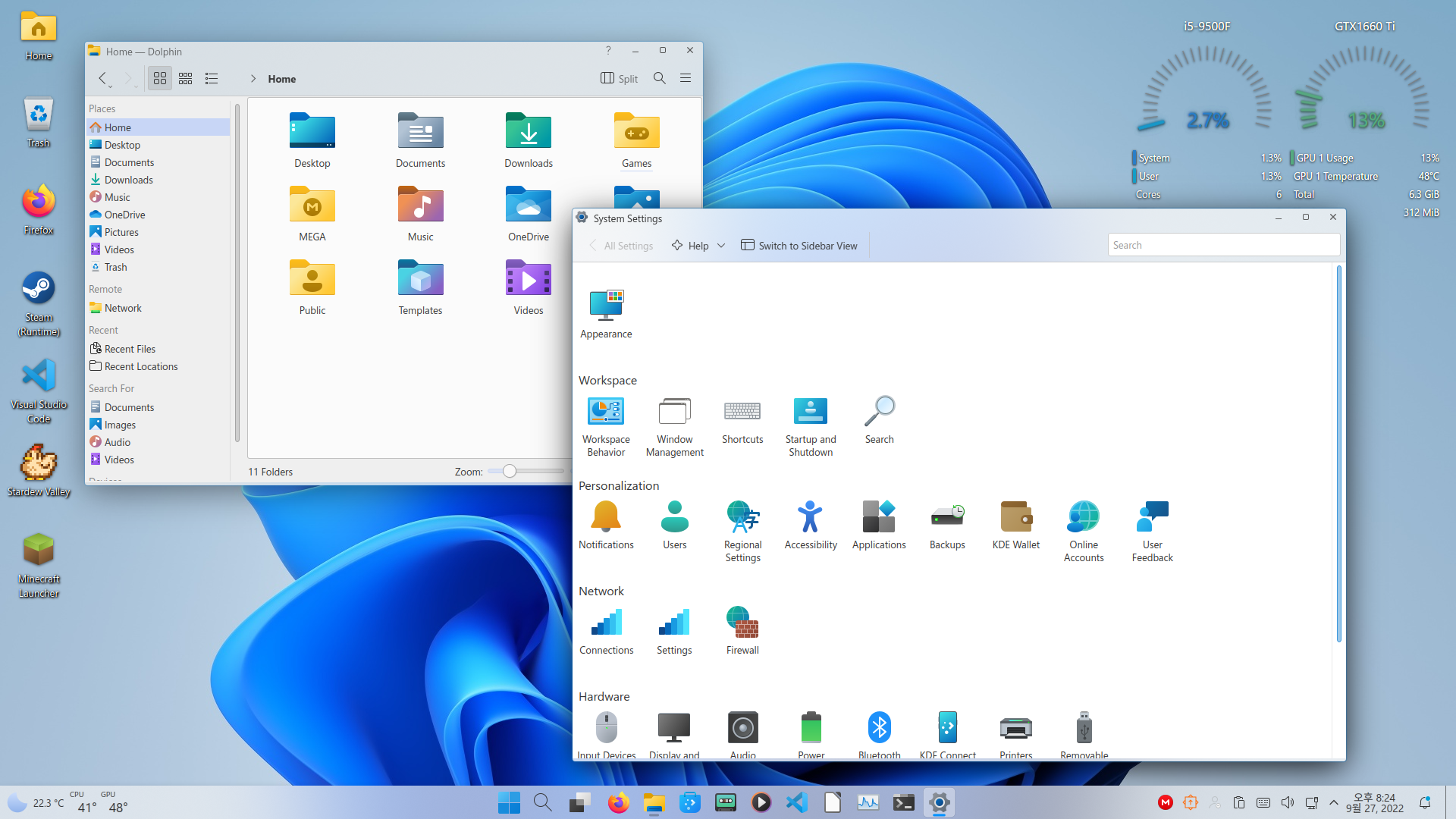1456x819 pixels.
Task: Launch Firefox from the taskbar
Action: (618, 802)
